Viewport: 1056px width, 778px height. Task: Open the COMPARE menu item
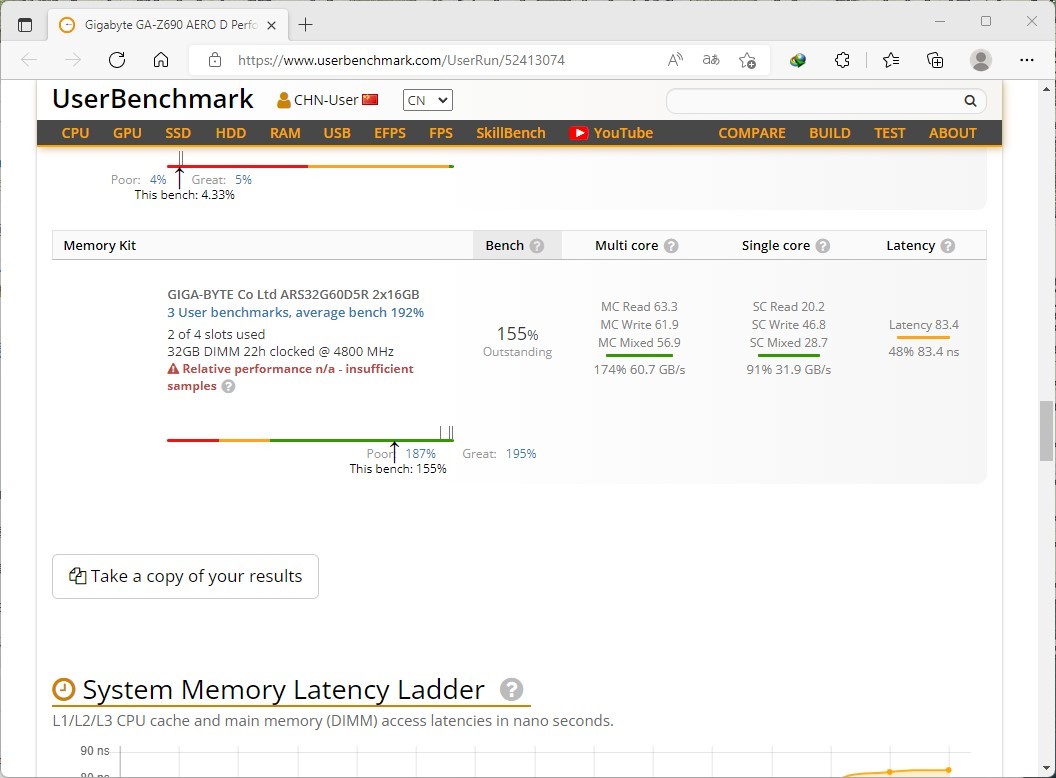(x=752, y=133)
